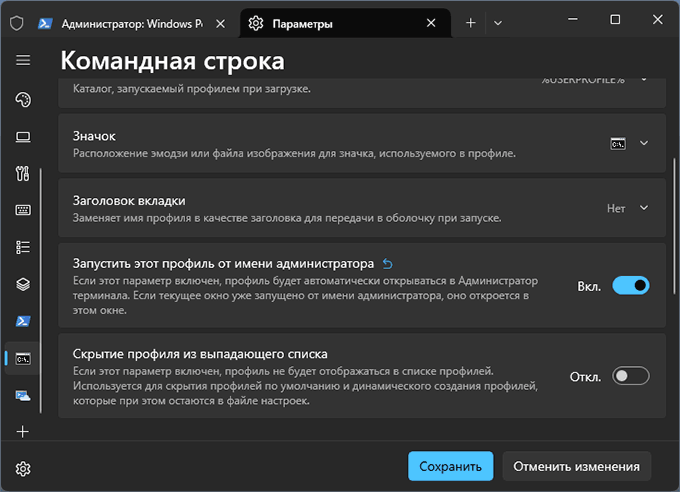The width and height of the screenshot is (680, 492).
Task: Click the Сохранить button
Action: pyautogui.click(x=451, y=466)
